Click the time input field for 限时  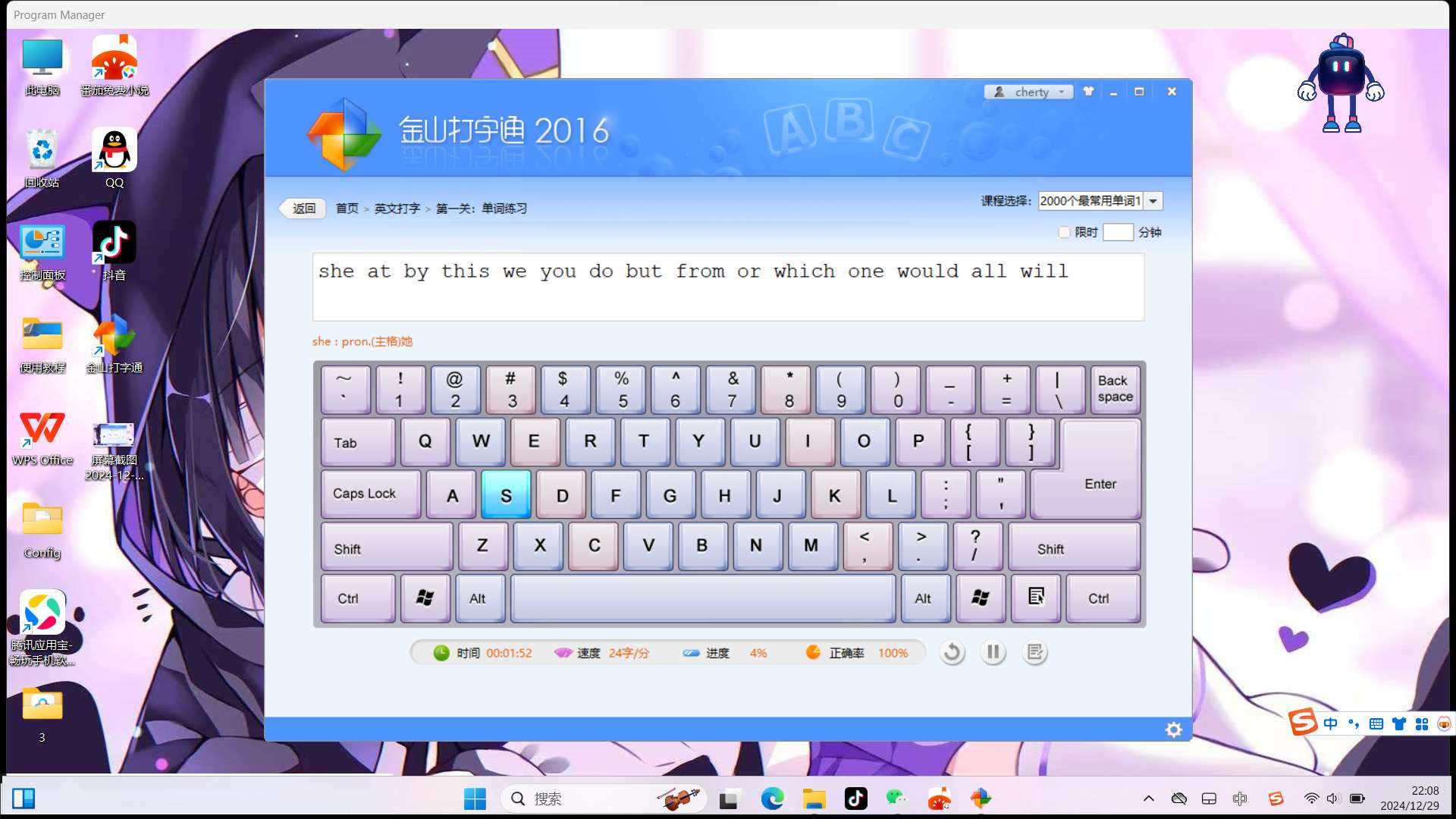[1118, 232]
